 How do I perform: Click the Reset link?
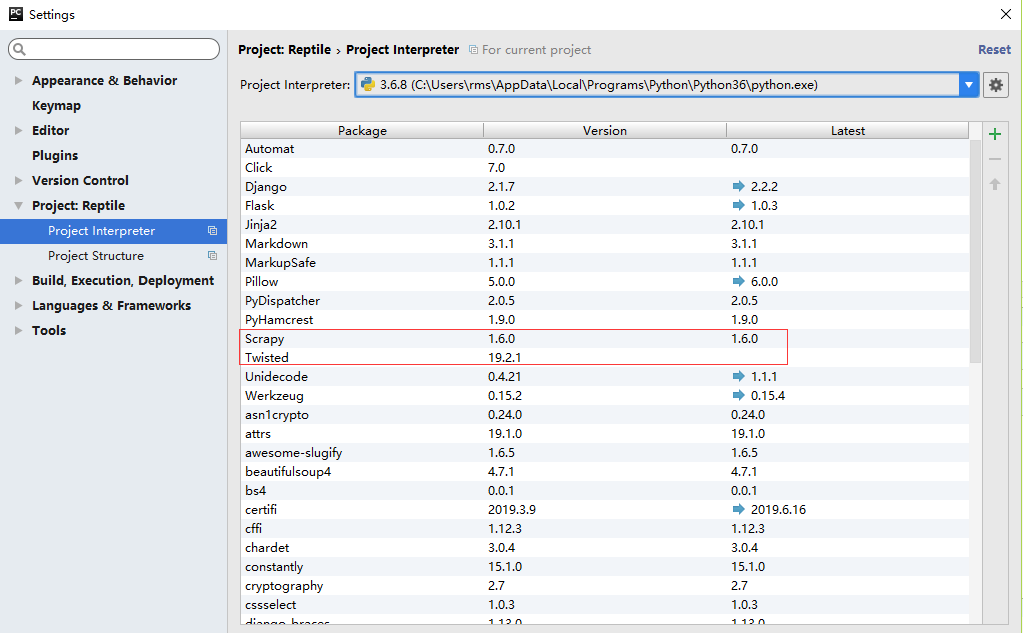(994, 50)
